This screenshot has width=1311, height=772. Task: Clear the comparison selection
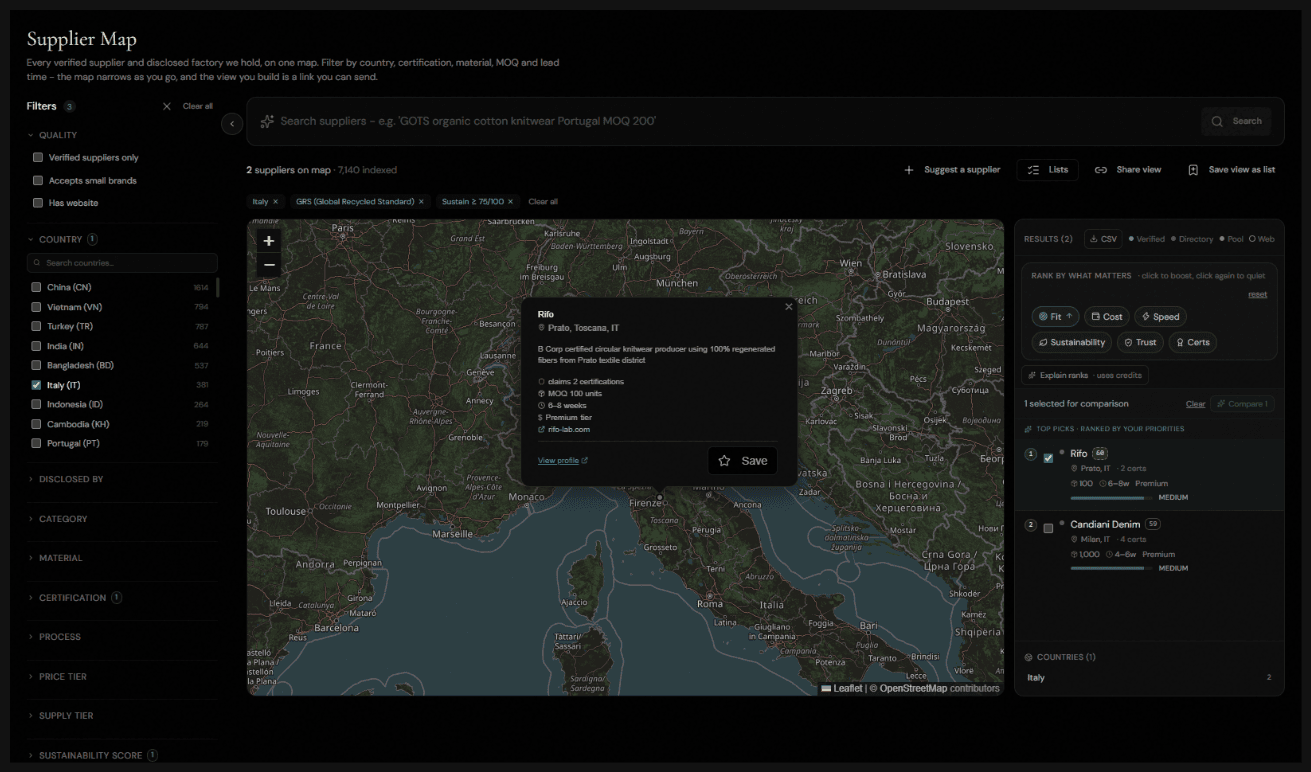[x=1195, y=404]
